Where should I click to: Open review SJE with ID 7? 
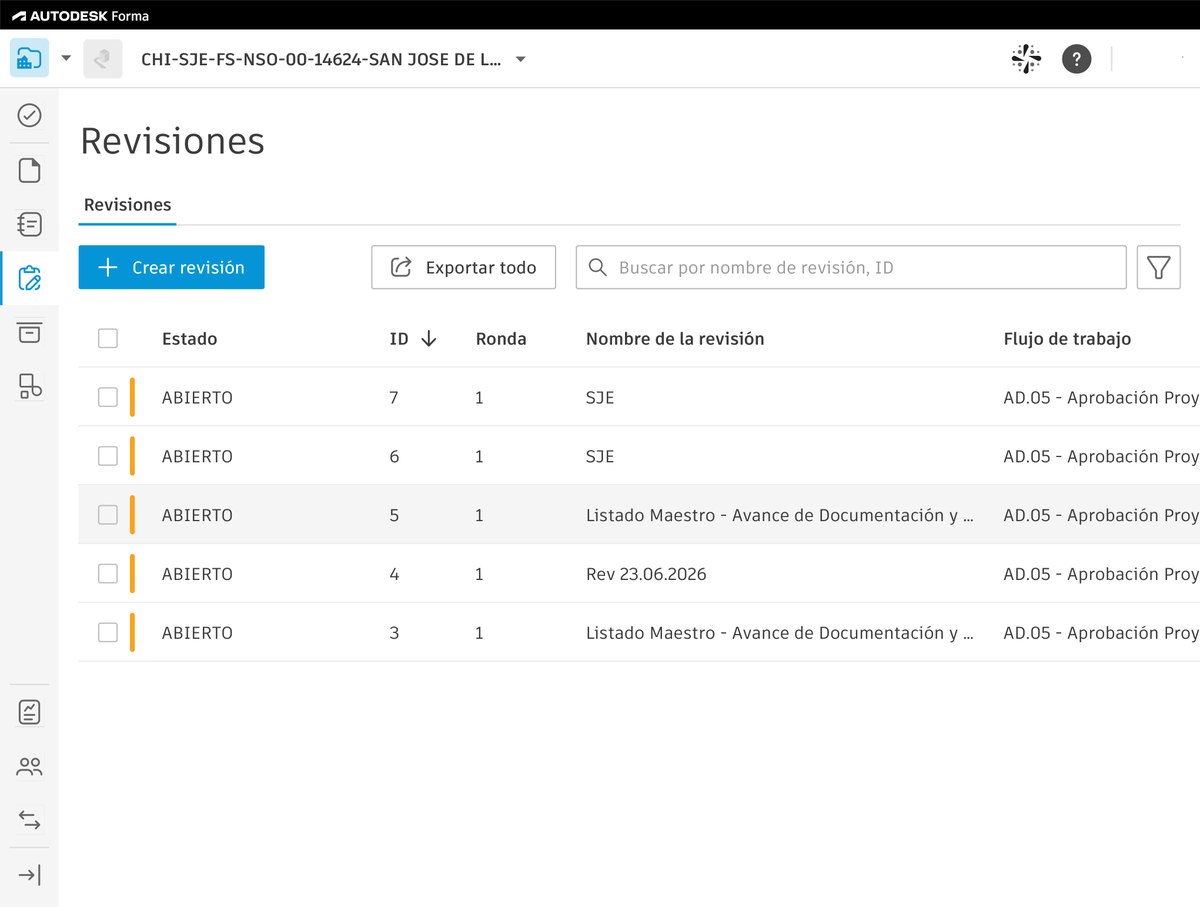[x=600, y=398]
